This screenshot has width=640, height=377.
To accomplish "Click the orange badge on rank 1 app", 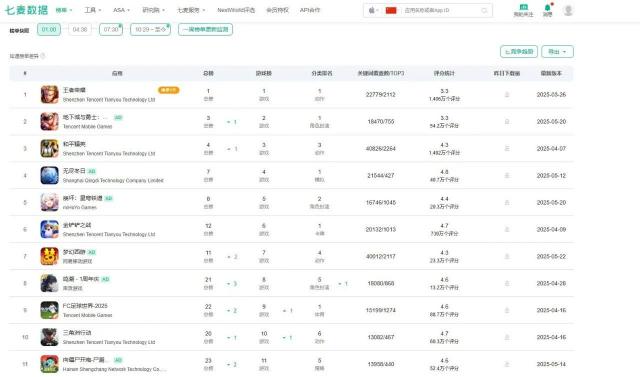I will pos(169,90).
